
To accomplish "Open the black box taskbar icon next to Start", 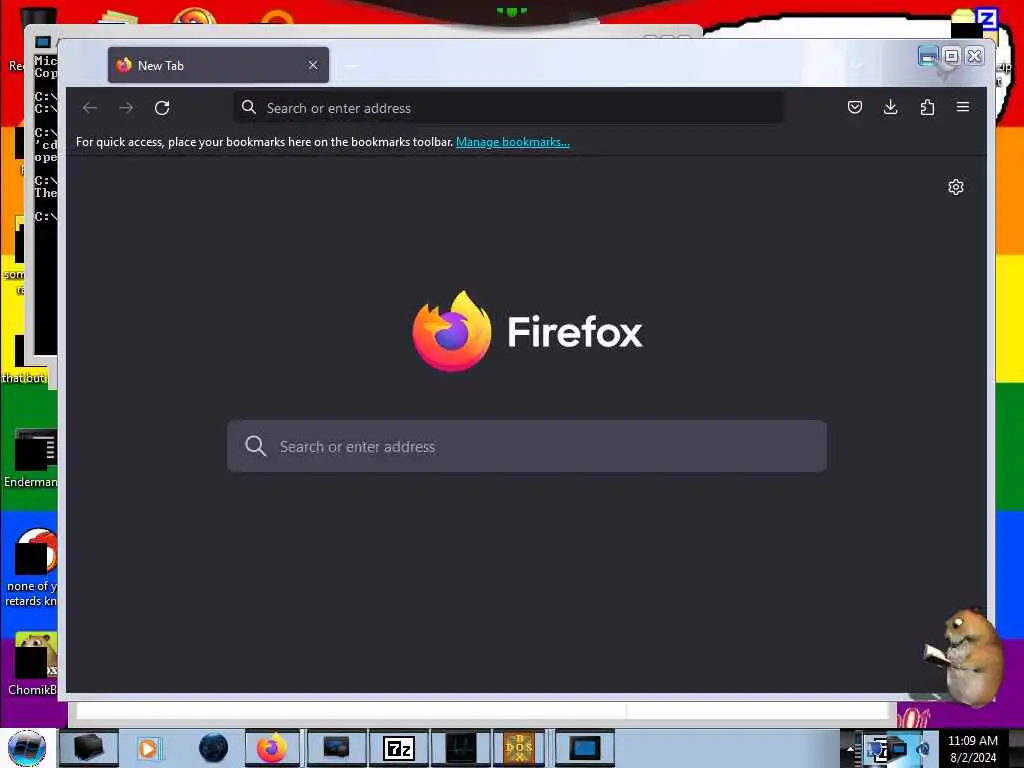I will 88,748.
